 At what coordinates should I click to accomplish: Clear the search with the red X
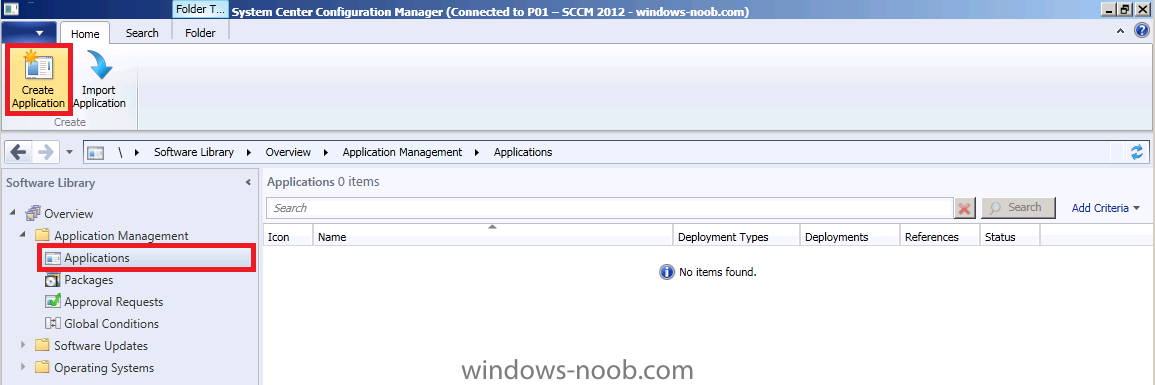coord(965,208)
